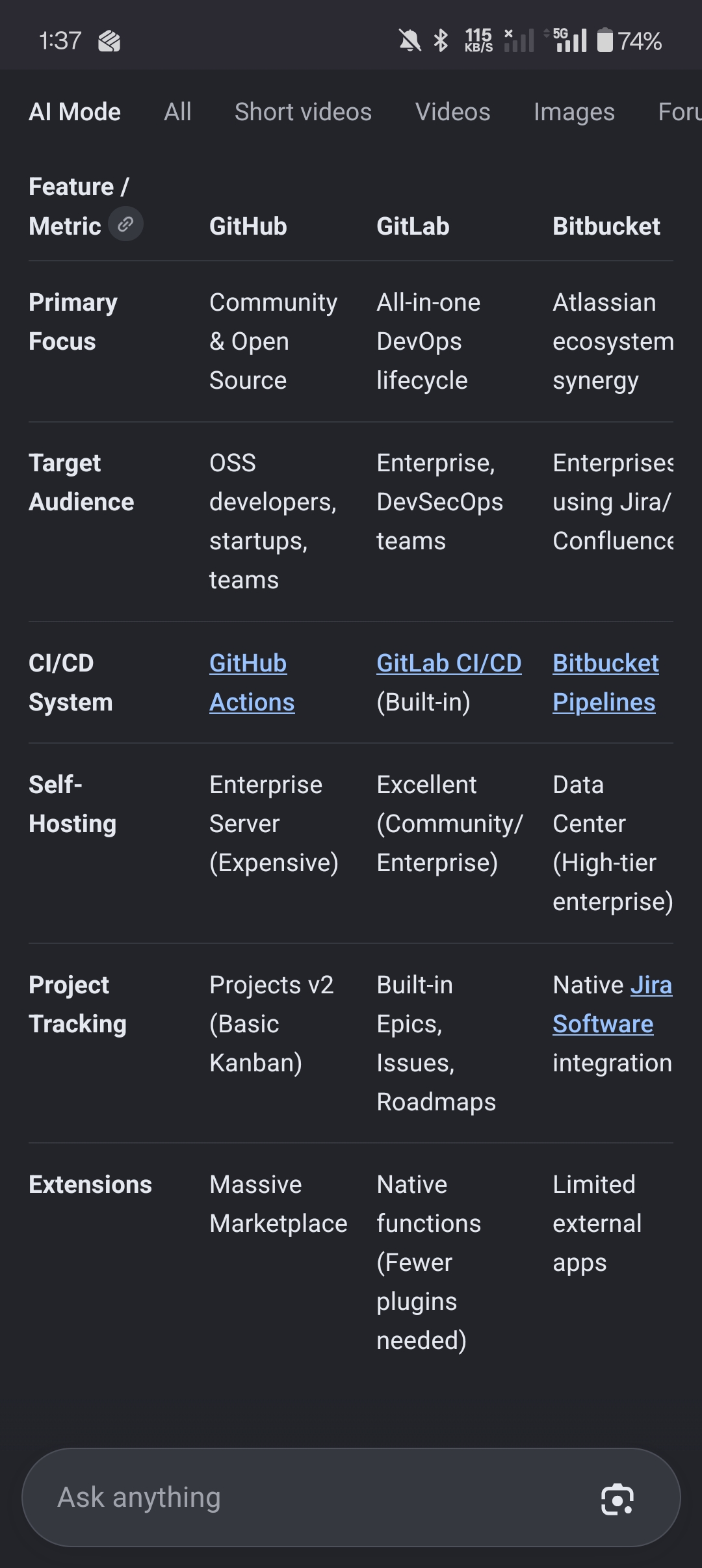Tap the battery indicator icon
Screen dimensions: 702x1568
tap(604, 40)
